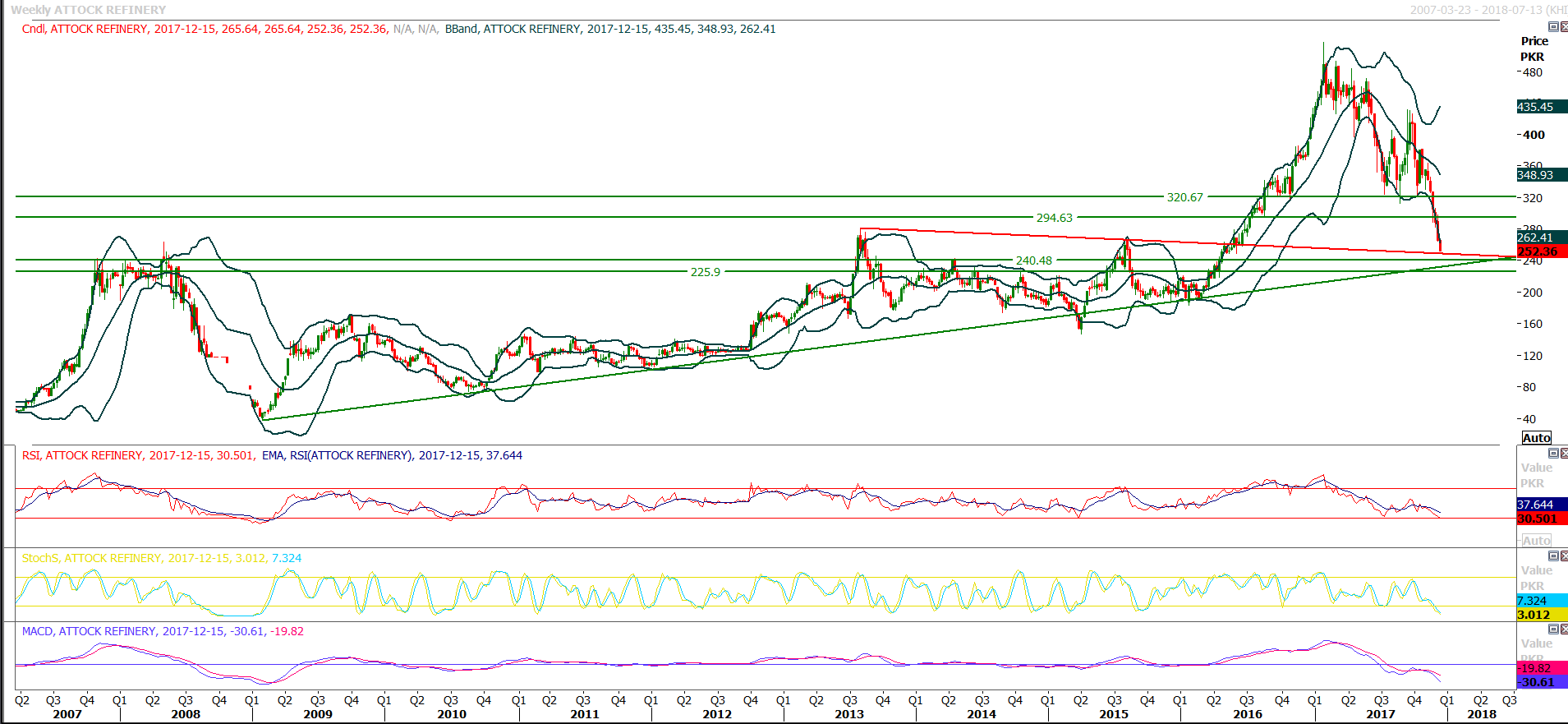Click the 294.63 horizontal line label
Viewport: 1568px width, 724px height.
tap(1055, 218)
